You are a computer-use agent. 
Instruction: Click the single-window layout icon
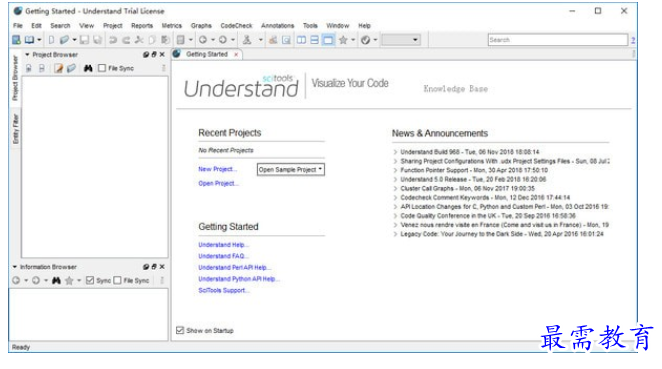coord(328,40)
